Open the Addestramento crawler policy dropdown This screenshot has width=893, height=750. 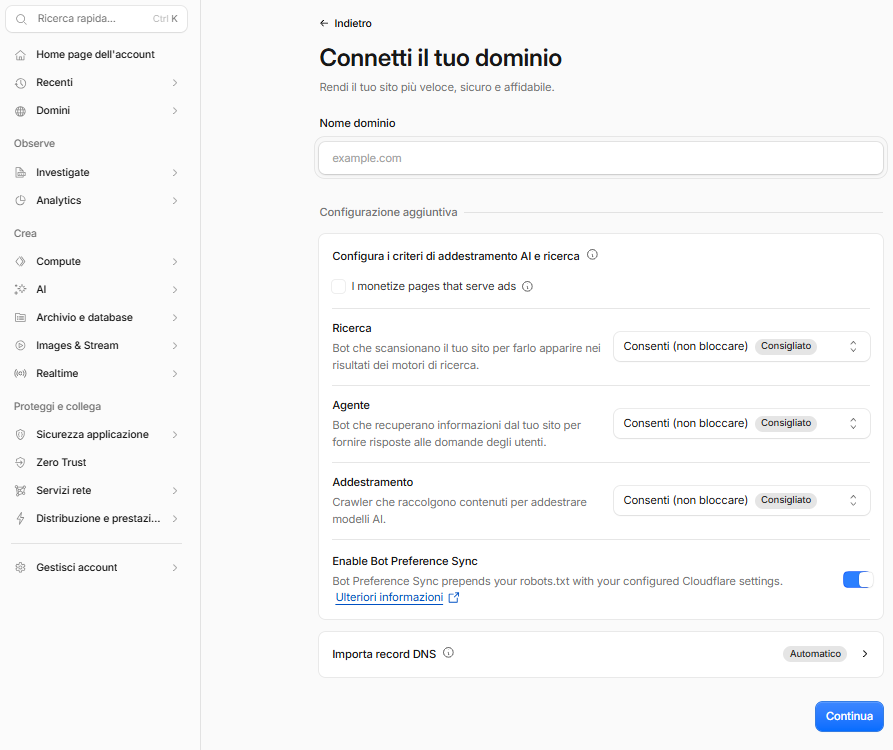tap(742, 500)
